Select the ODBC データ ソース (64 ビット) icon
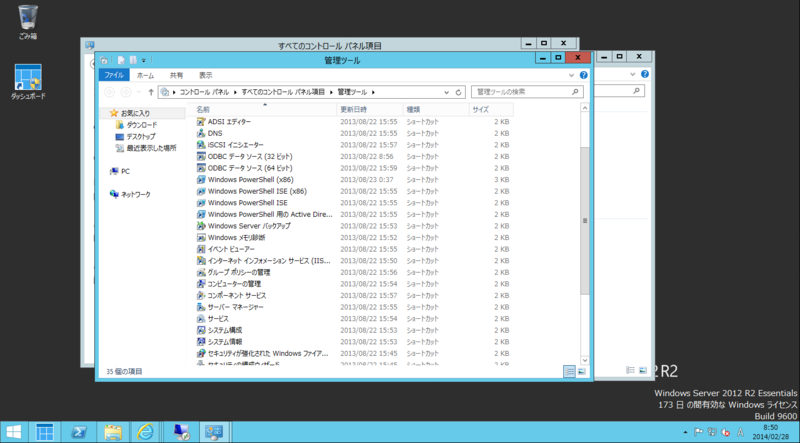The image size is (800, 443). click(201, 168)
